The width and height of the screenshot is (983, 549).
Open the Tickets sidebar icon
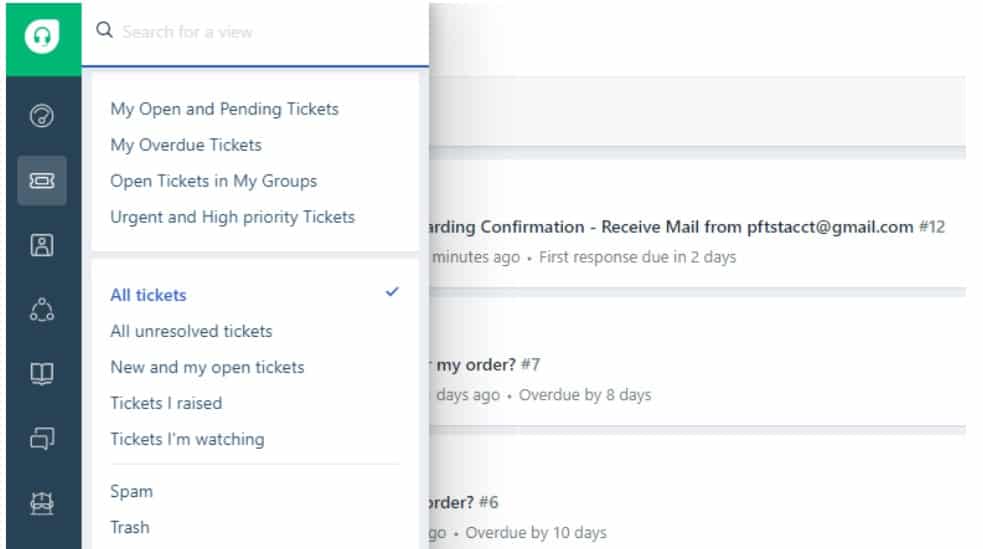[41, 181]
